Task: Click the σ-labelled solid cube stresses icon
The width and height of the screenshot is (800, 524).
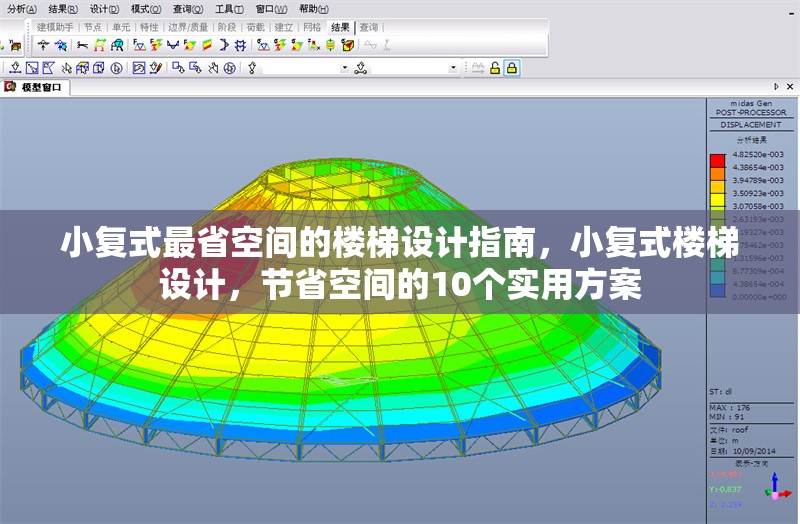Action: tap(348, 45)
